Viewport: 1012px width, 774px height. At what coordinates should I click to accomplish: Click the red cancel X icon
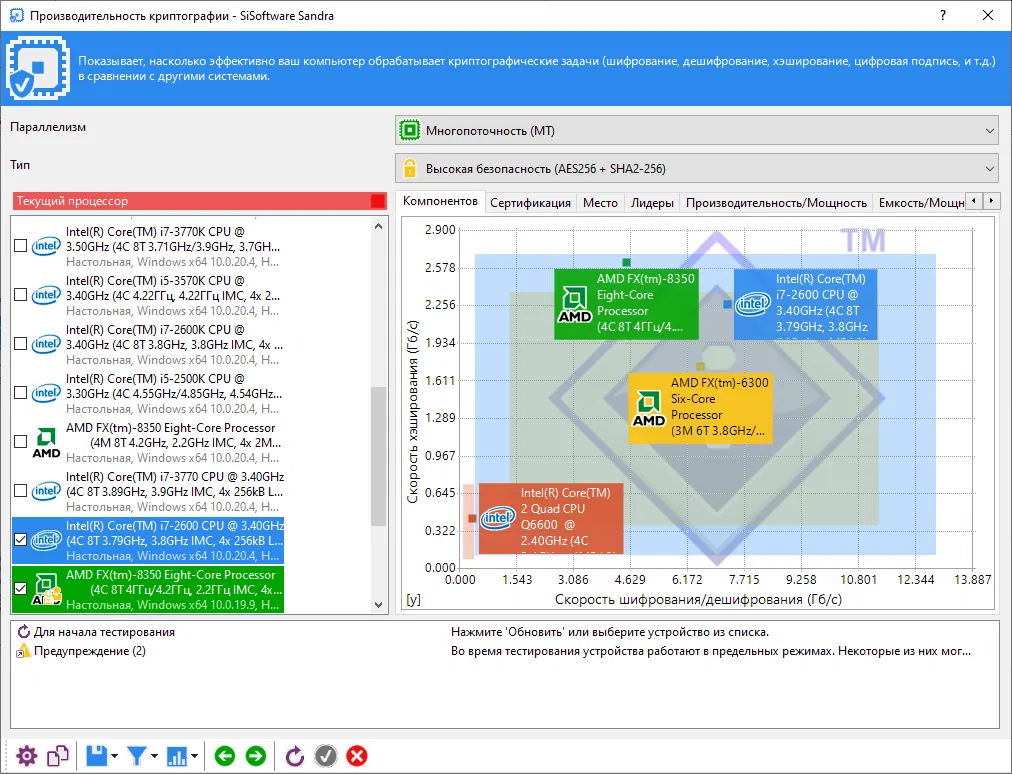click(x=357, y=756)
